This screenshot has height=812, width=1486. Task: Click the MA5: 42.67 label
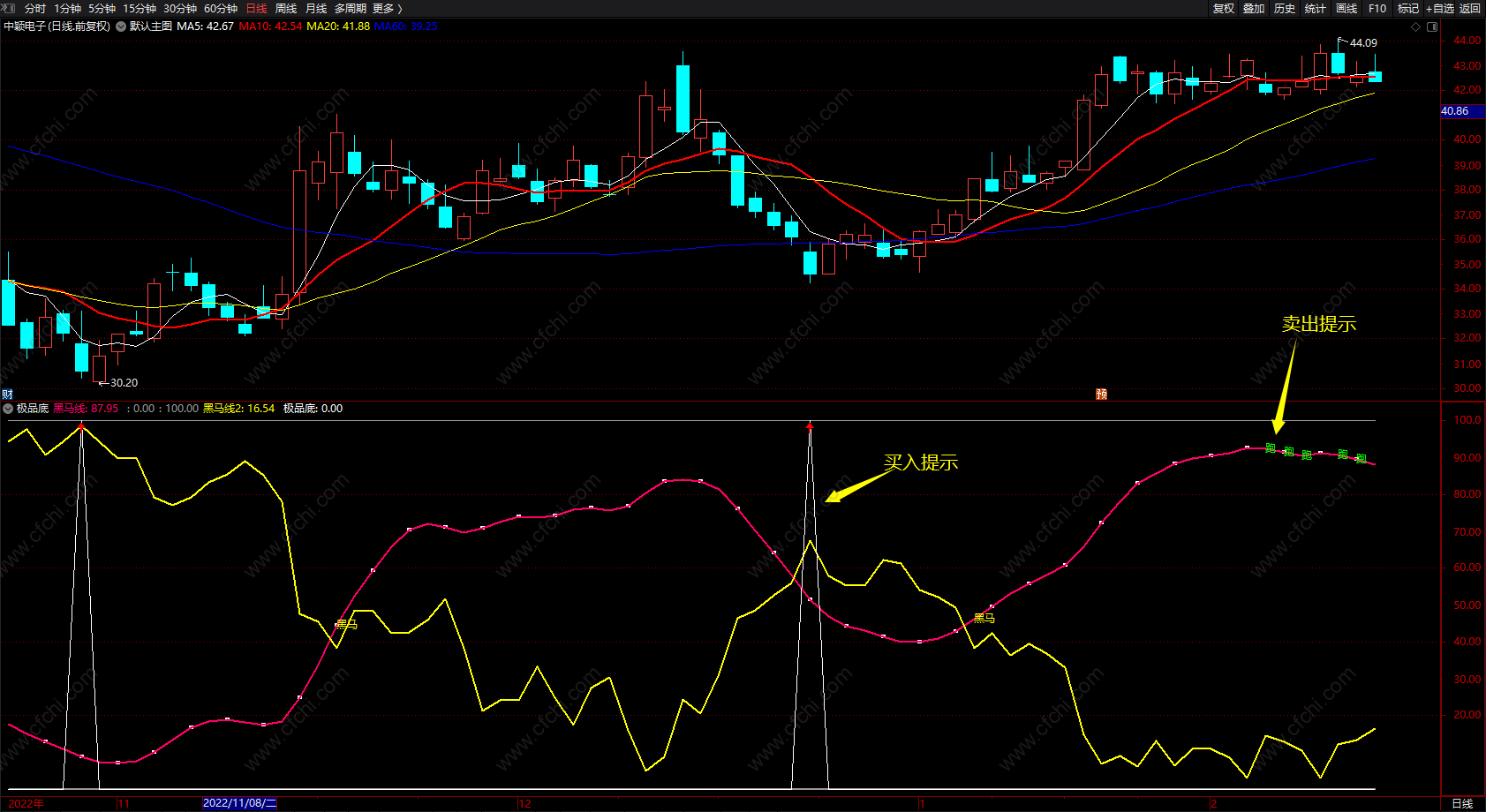coord(205,26)
